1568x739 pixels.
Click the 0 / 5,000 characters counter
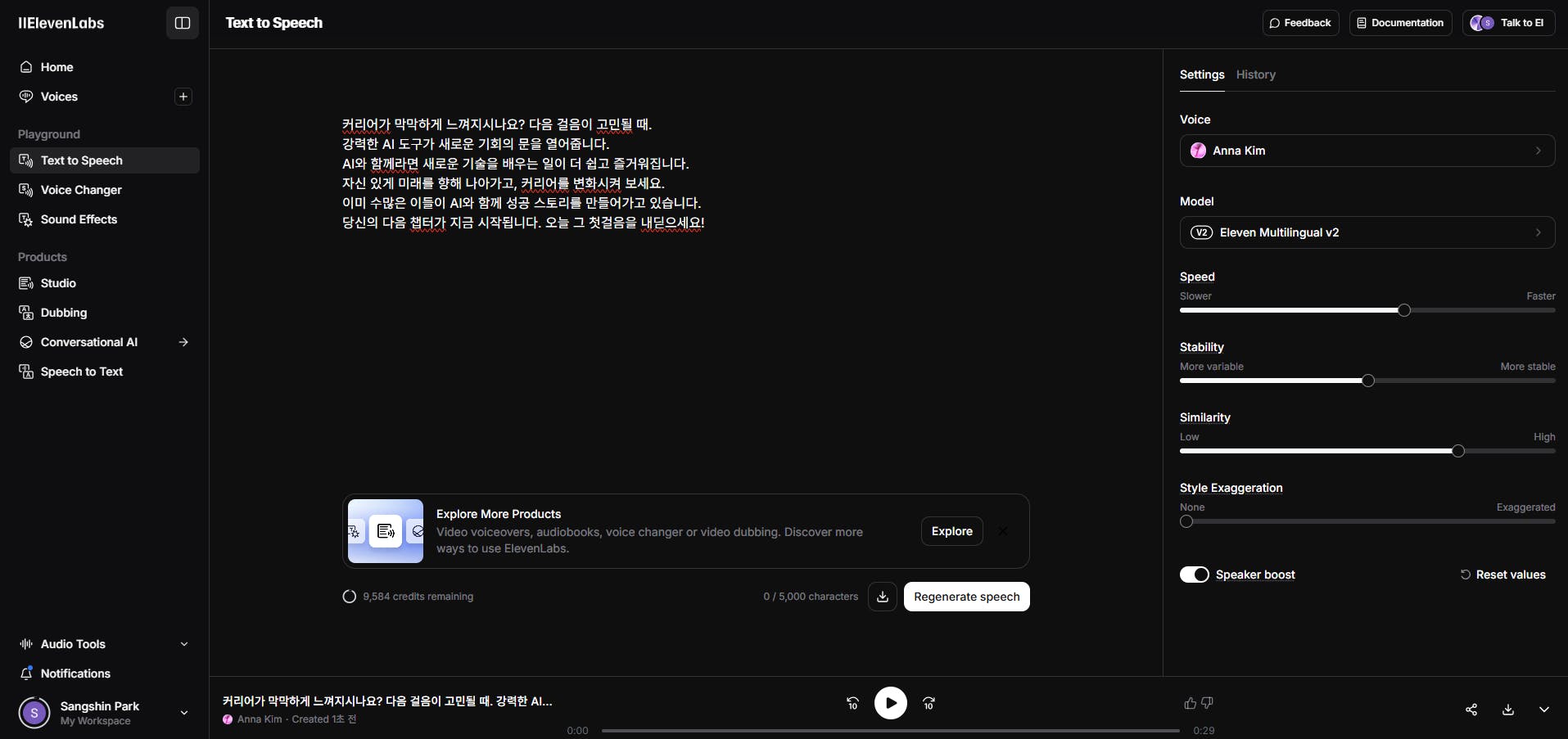click(811, 597)
